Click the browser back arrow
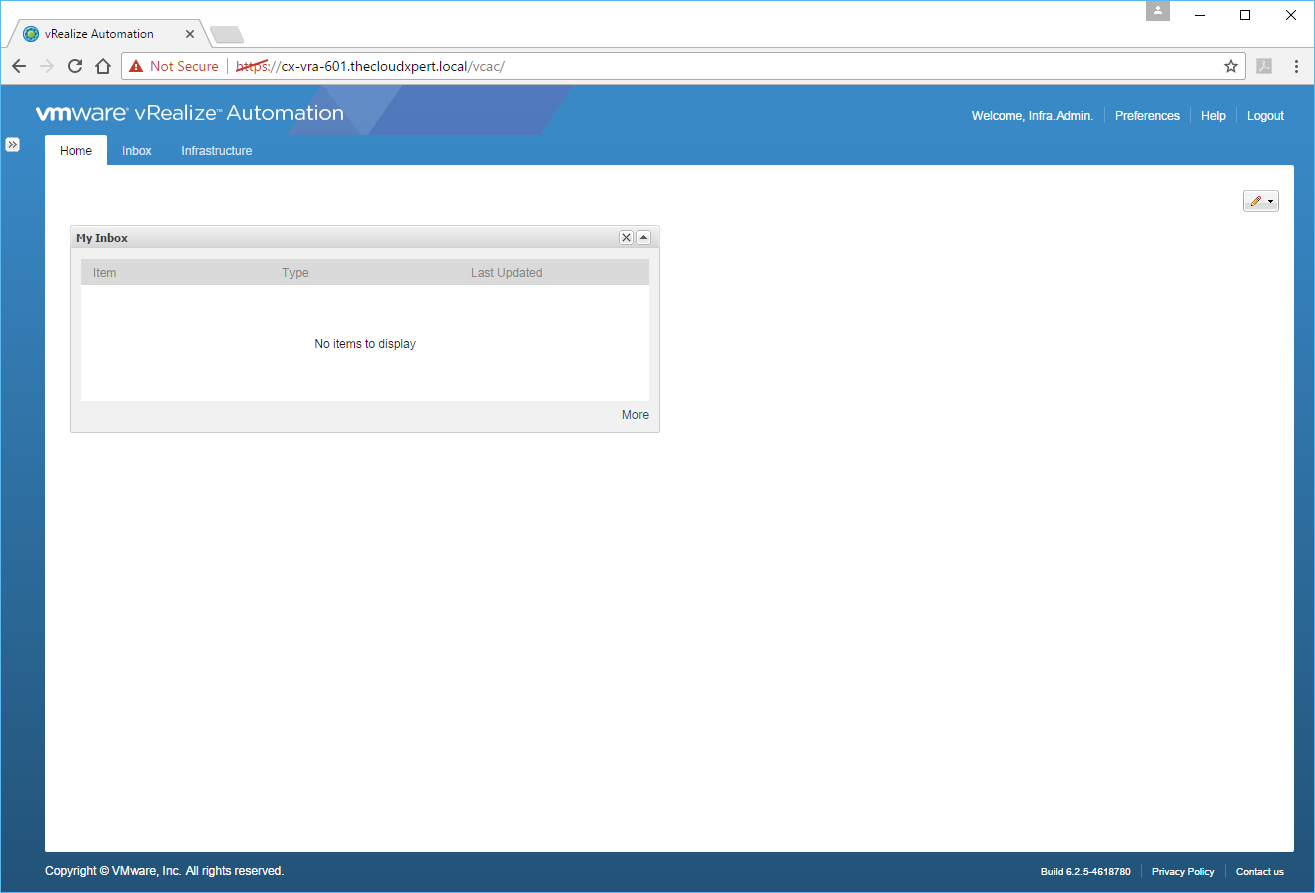The width and height of the screenshot is (1315, 893). 19,66
